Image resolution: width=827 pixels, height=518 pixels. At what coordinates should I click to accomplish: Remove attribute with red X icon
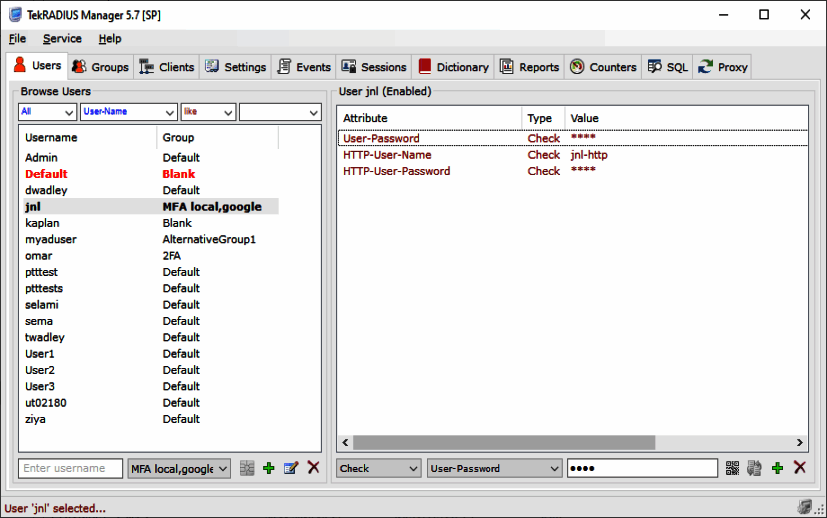(800, 467)
